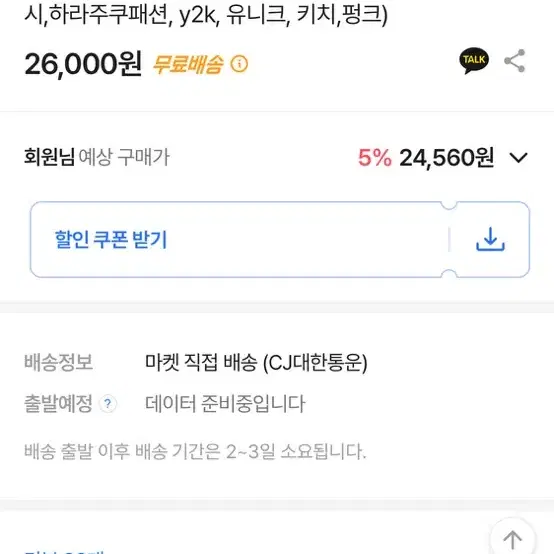This screenshot has height=554, width=554.
Task: Go back to top with arrow button
Action: pyautogui.click(x=512, y=538)
